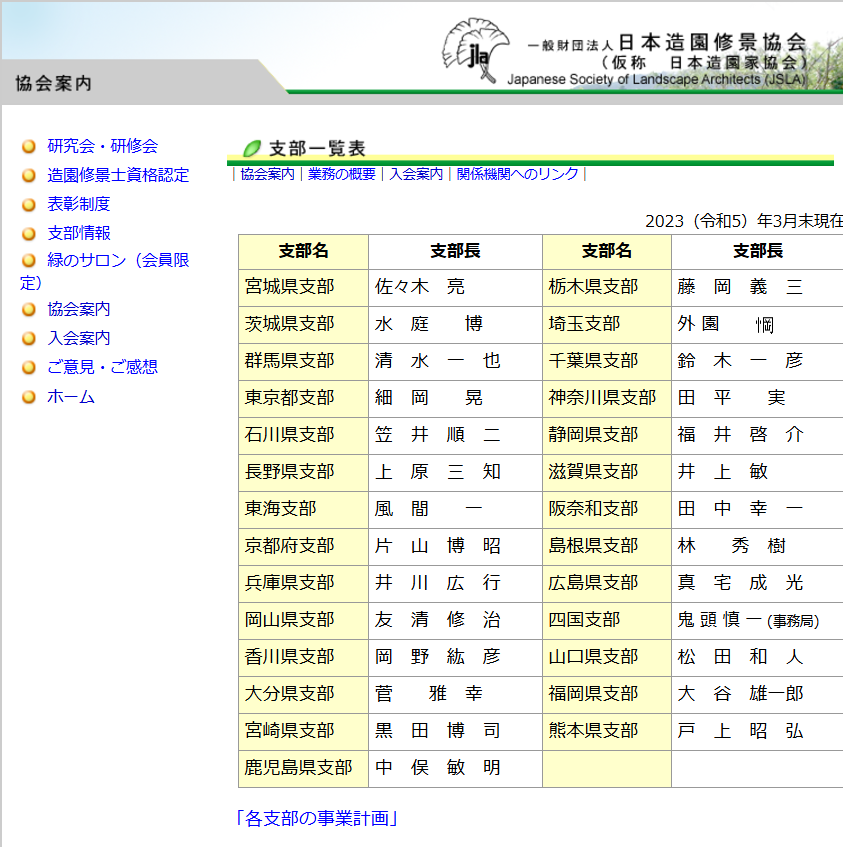
Task: Click orange bullet beside 支部情報
Action: tap(29, 234)
